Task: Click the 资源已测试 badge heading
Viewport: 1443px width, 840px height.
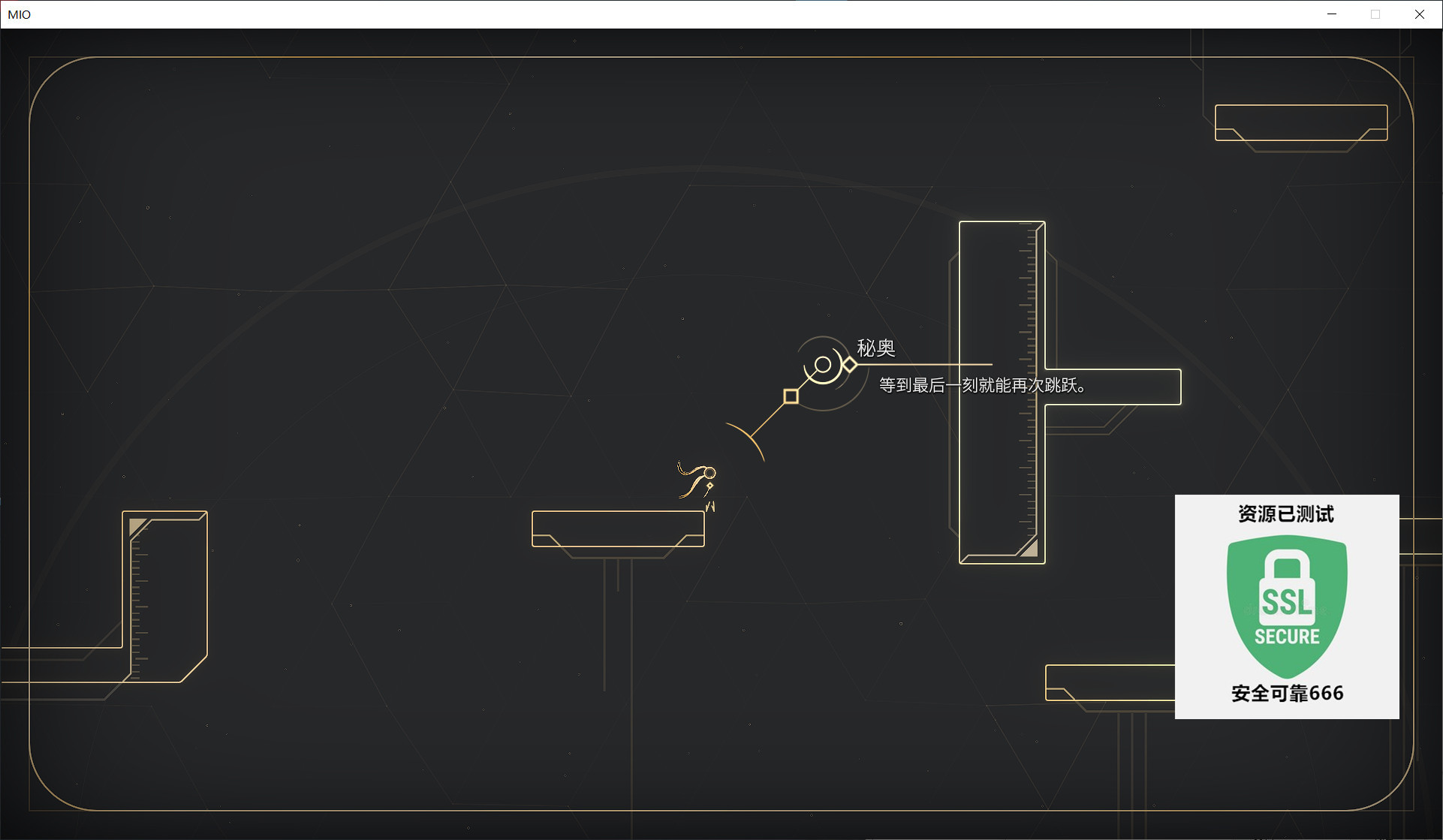Action: click(1286, 514)
